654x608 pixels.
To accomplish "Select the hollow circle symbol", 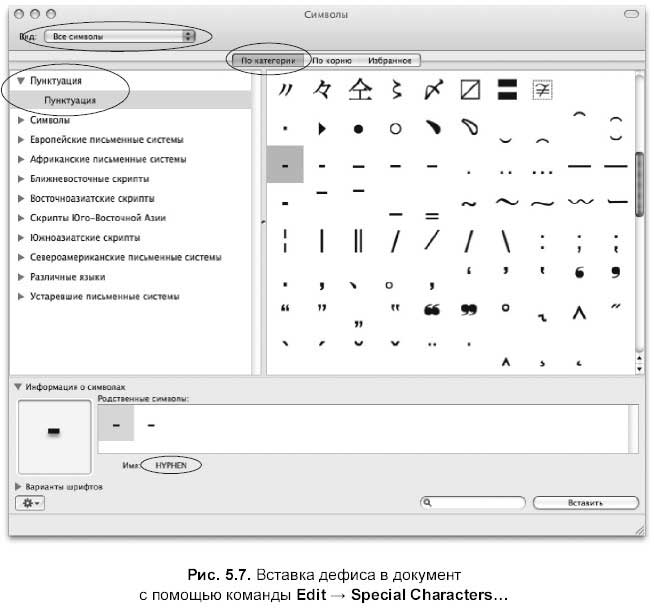I will [395, 128].
